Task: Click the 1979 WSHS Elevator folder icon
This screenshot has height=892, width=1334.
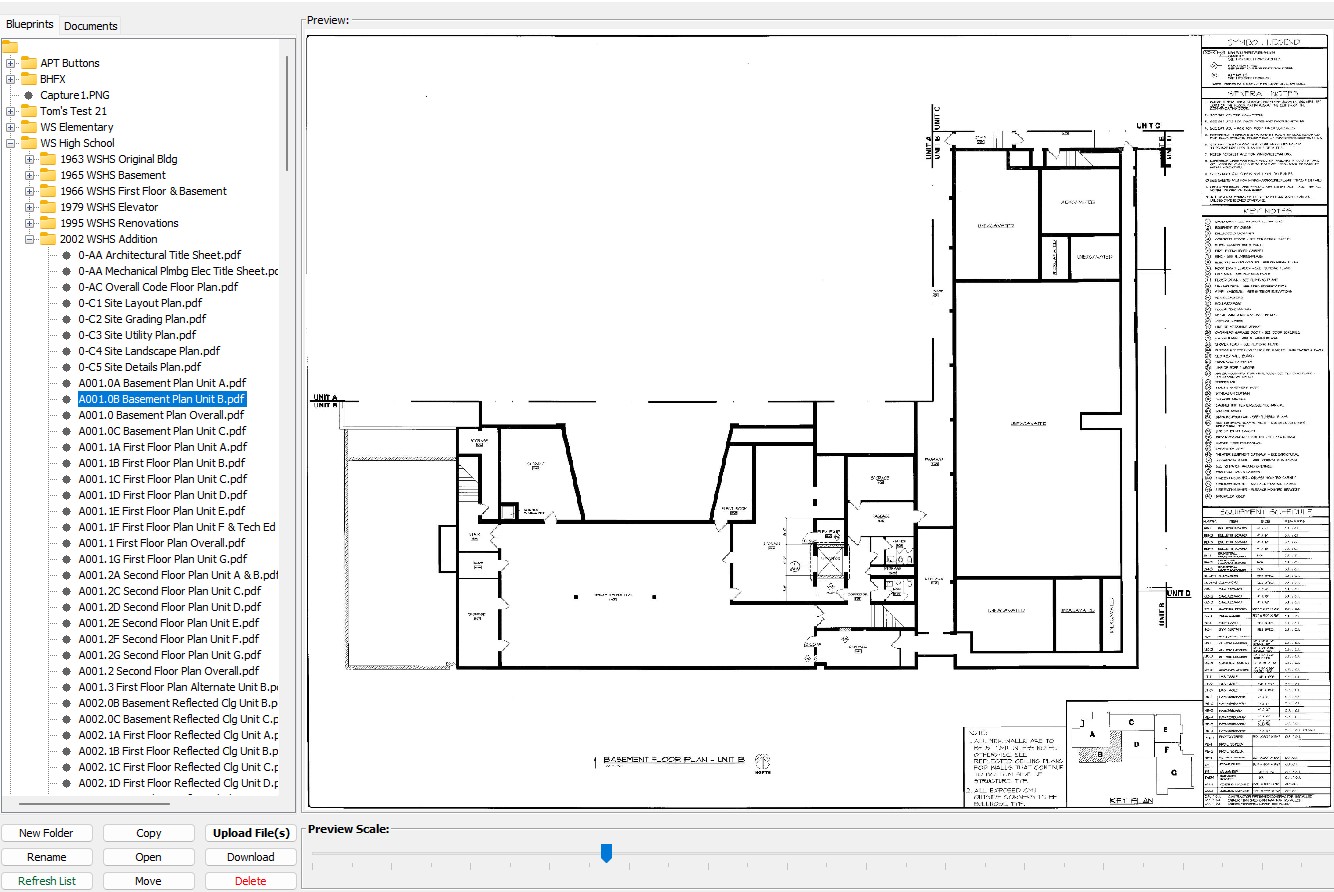Action: click(47, 207)
